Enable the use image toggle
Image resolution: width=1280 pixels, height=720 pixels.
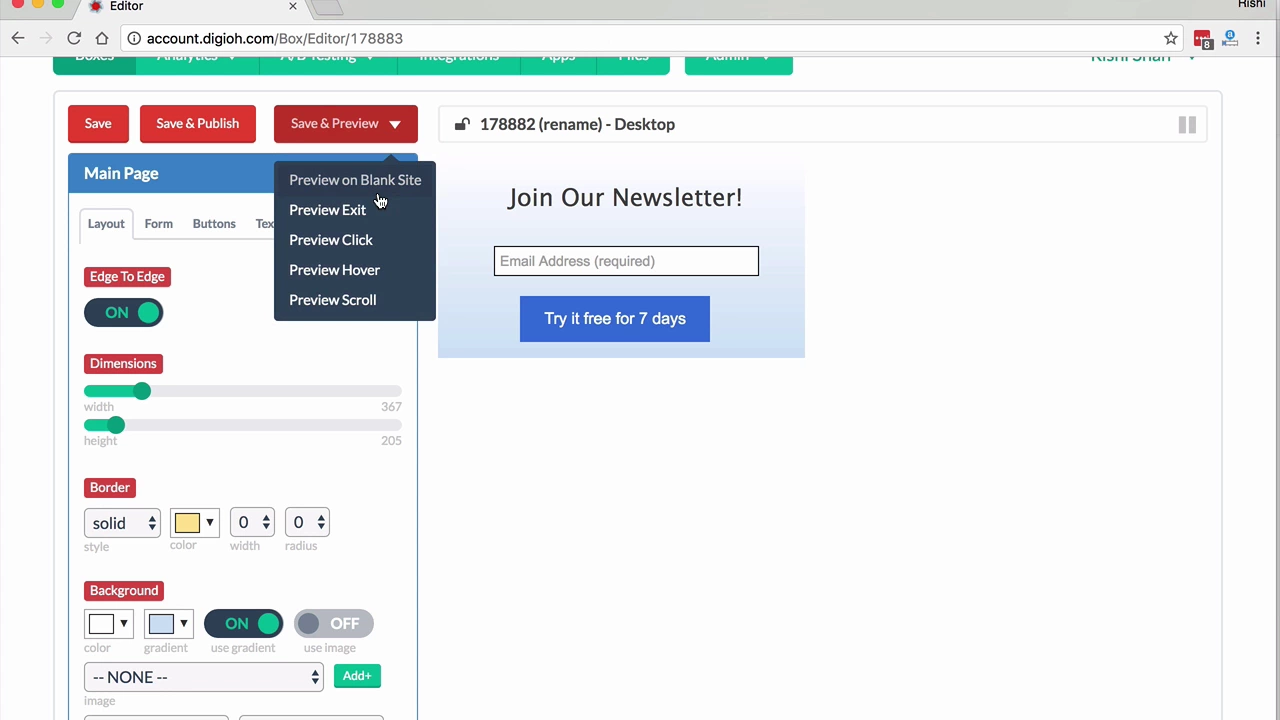[x=333, y=624]
